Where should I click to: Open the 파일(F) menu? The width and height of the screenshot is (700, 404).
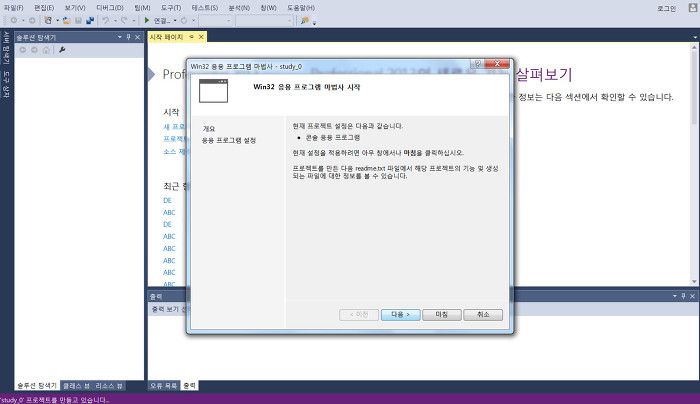click(14, 8)
